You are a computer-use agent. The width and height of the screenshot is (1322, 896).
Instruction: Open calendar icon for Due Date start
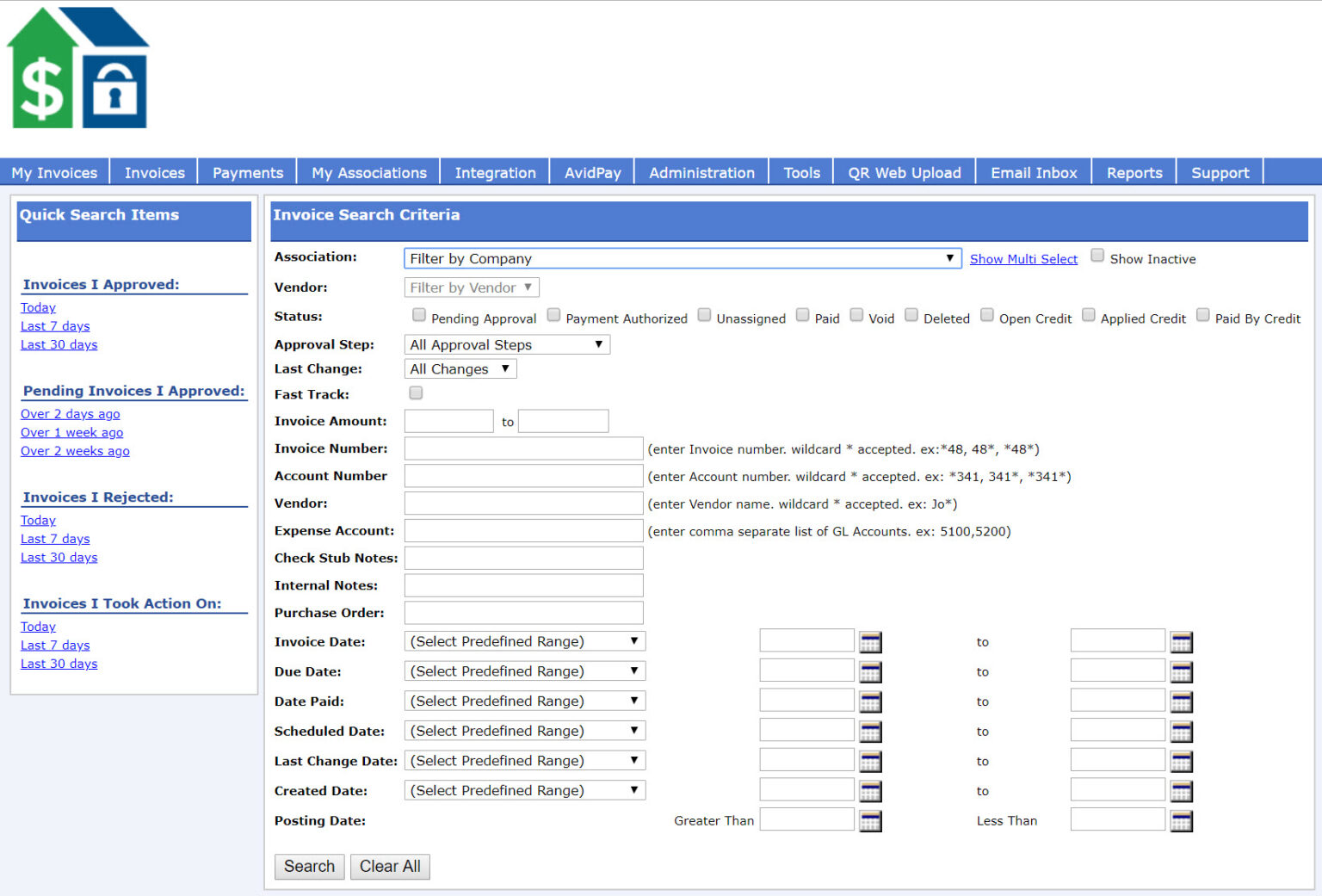(870, 672)
